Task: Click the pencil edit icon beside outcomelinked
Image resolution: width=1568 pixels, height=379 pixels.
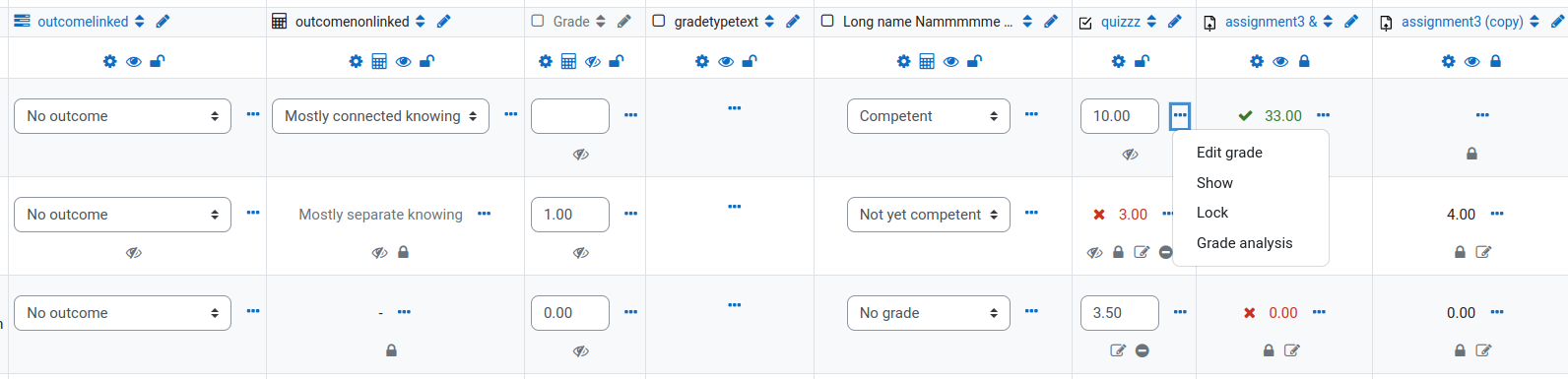Action: (163, 22)
